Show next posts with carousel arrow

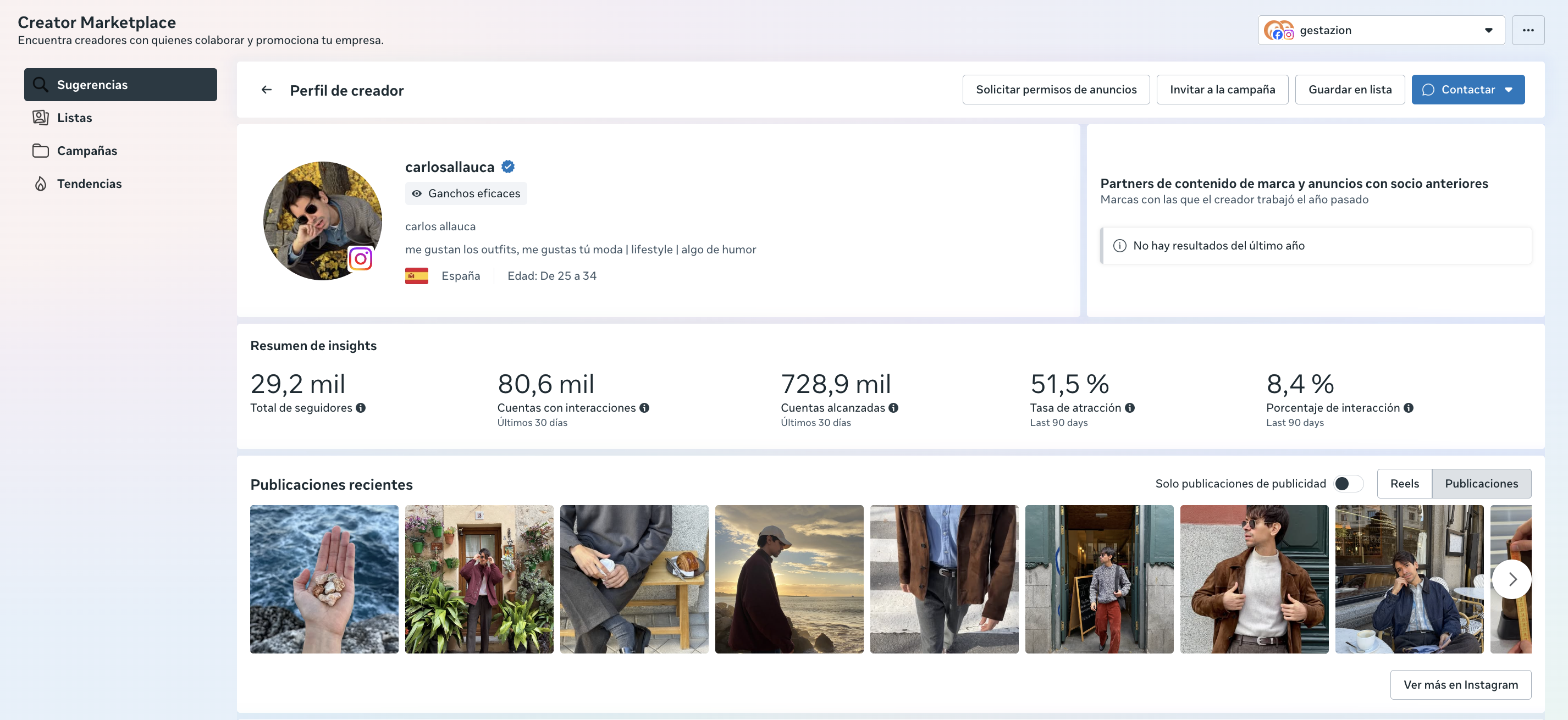[x=1511, y=579]
